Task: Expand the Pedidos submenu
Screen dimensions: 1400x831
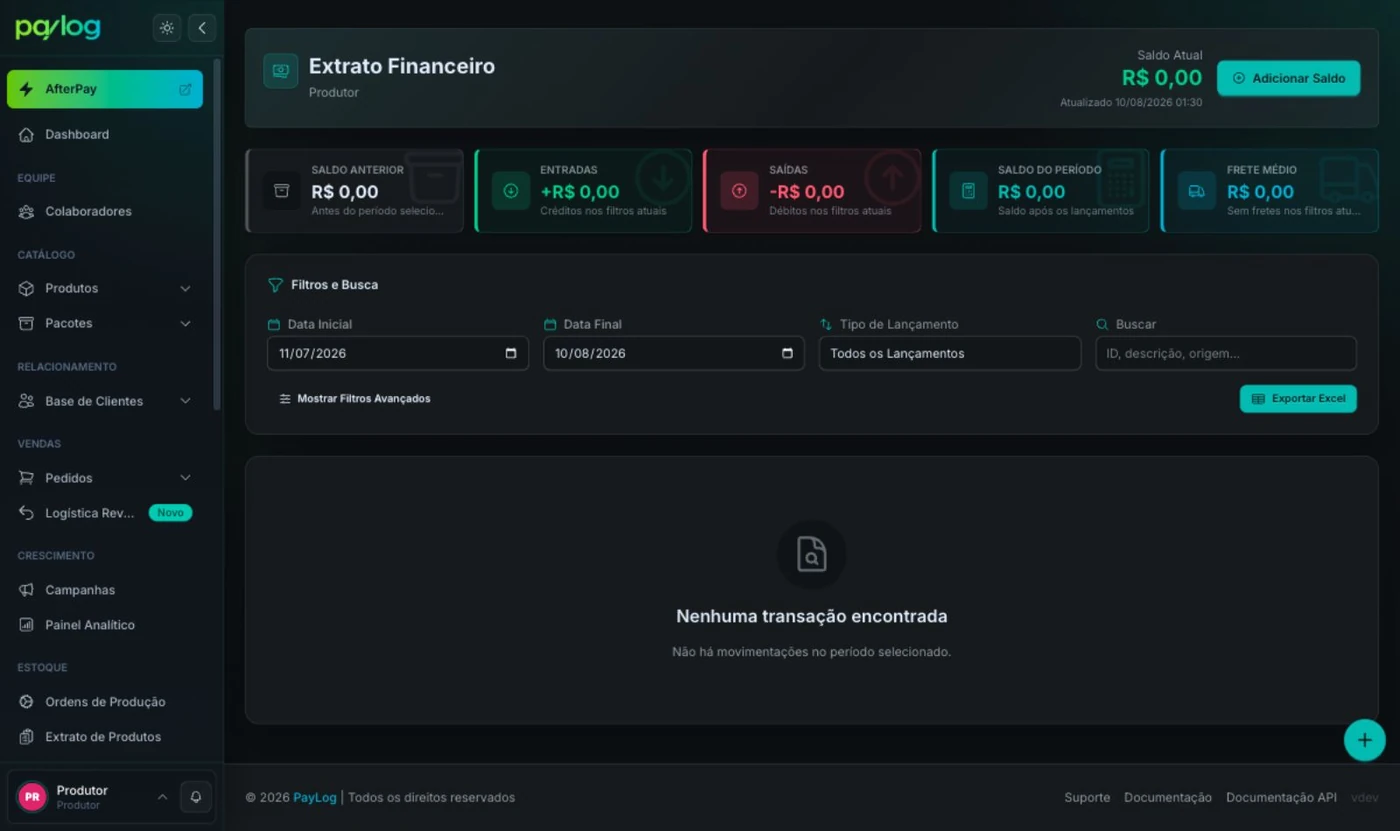Action: pyautogui.click(x=185, y=478)
